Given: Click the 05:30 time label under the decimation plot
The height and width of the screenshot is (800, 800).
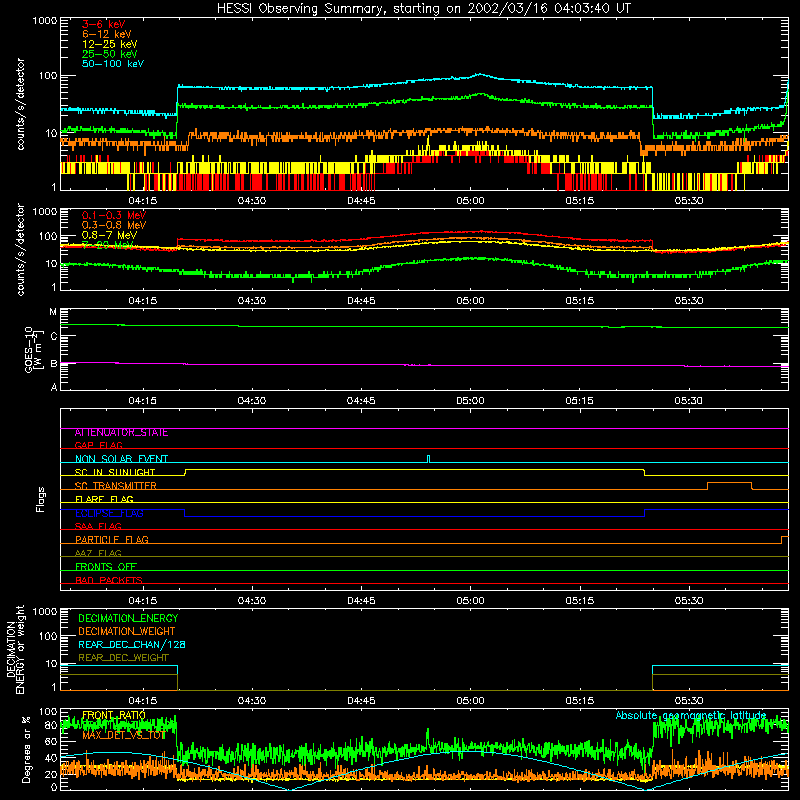Looking at the screenshot, I should coord(688,701).
